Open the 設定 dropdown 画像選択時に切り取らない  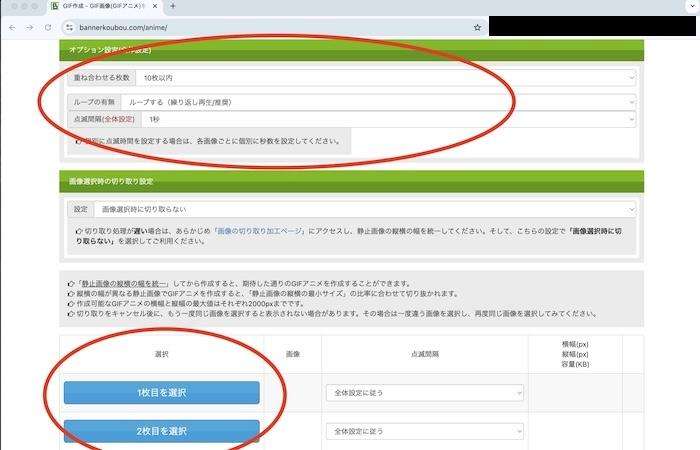coord(365,209)
